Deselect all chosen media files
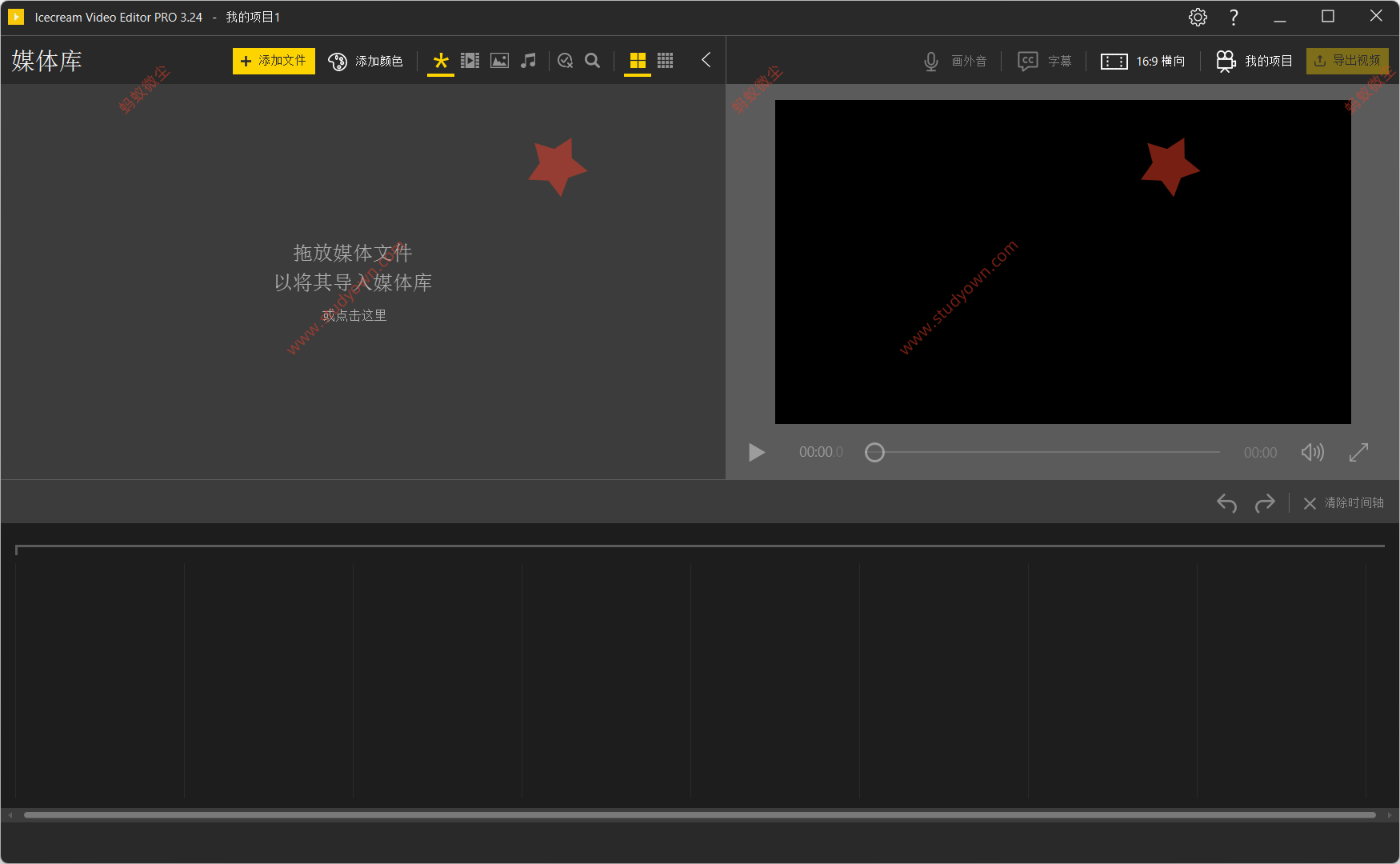 pos(565,60)
